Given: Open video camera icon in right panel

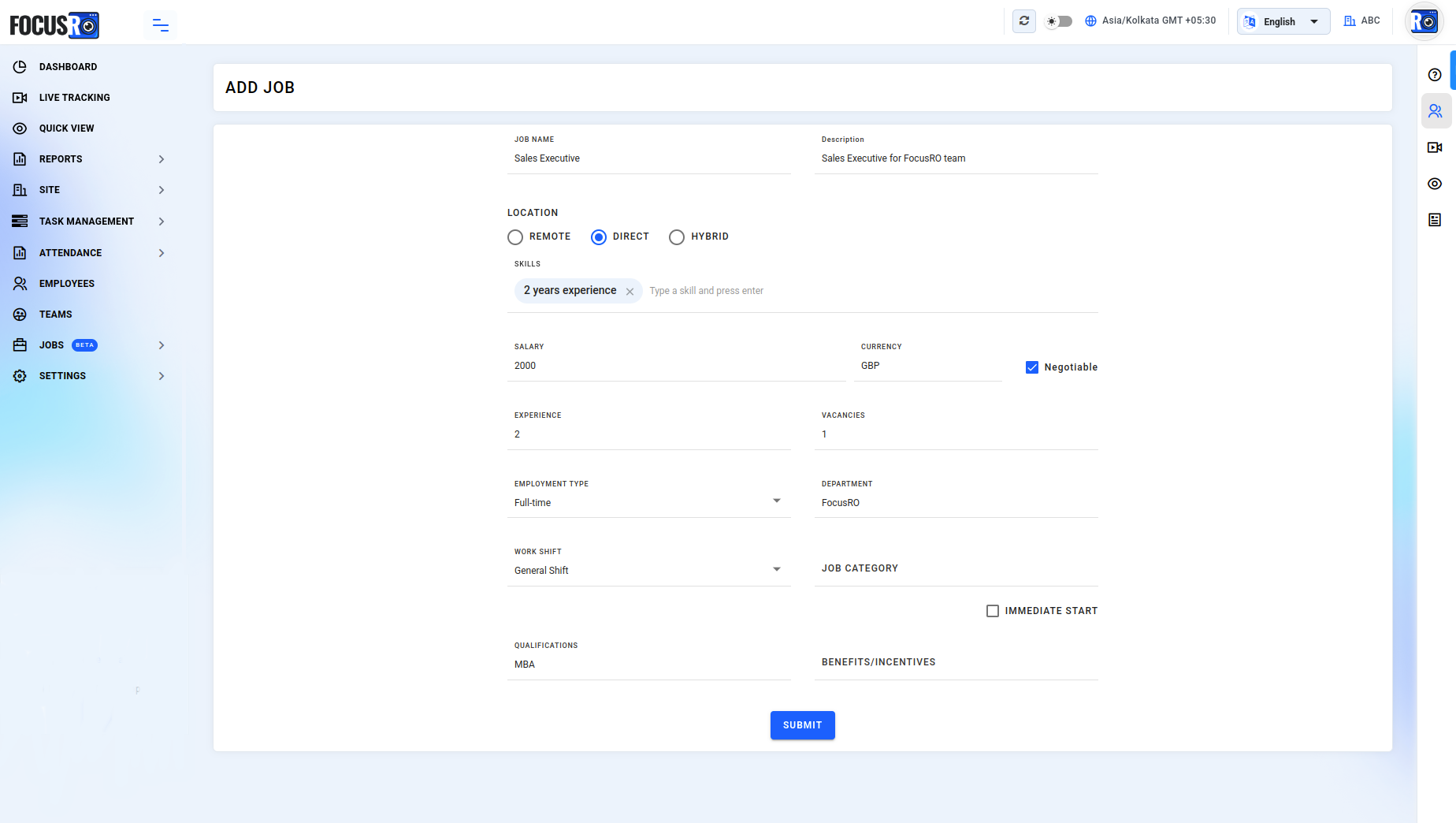Looking at the screenshot, I should 1435,147.
